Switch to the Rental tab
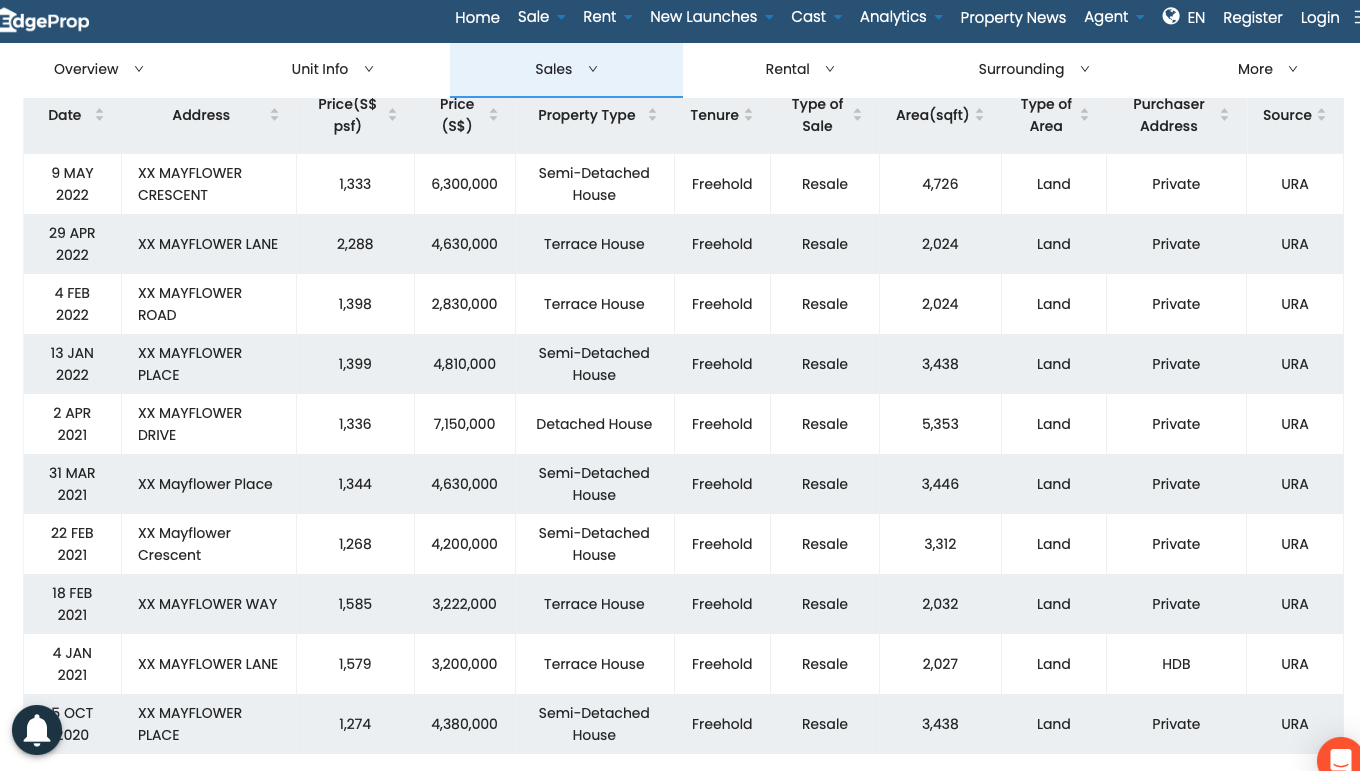 tap(799, 69)
